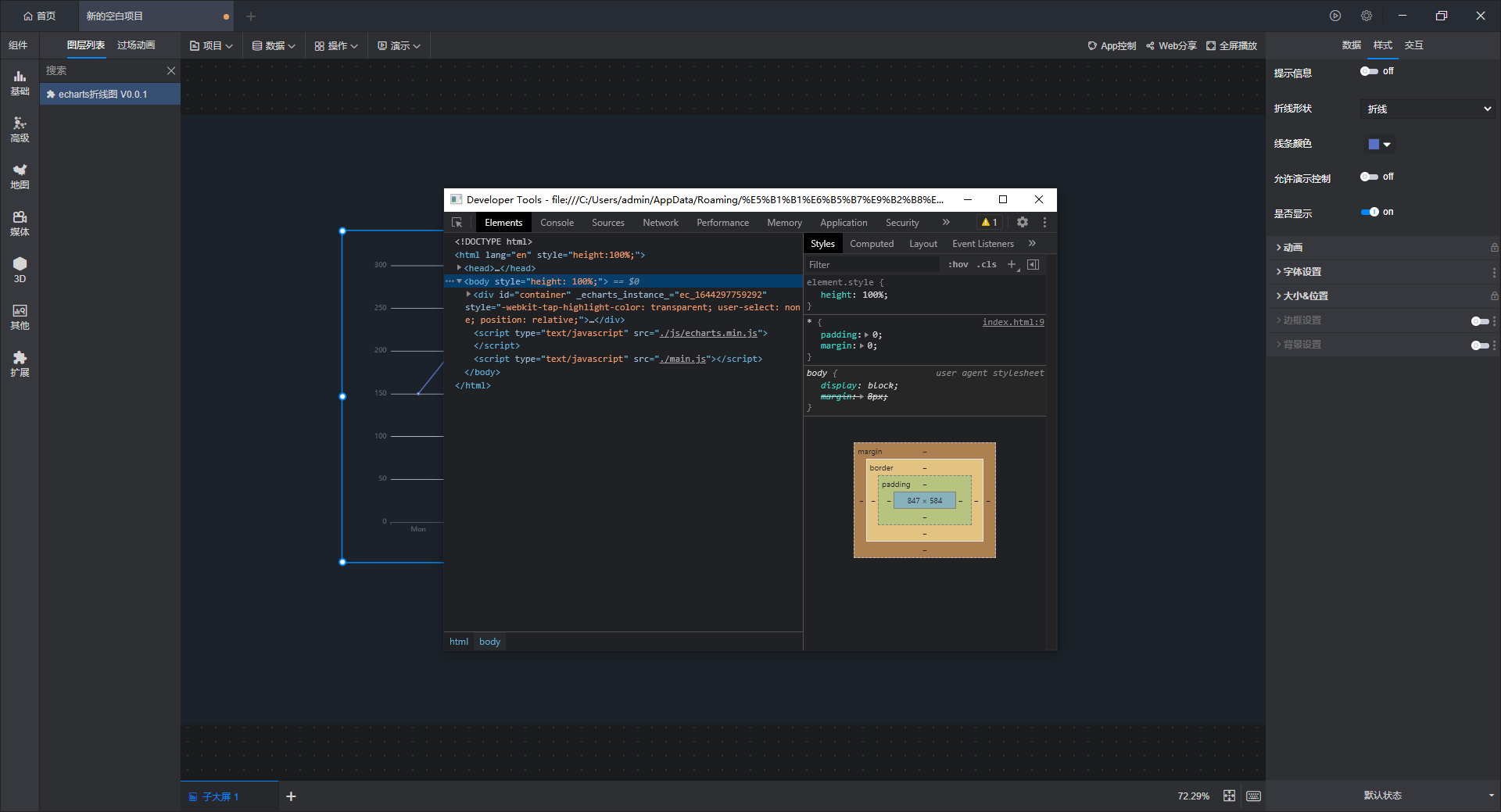This screenshot has height=812, width=1501.
Task: Click the 搜索 layer search field
Action: [102, 70]
